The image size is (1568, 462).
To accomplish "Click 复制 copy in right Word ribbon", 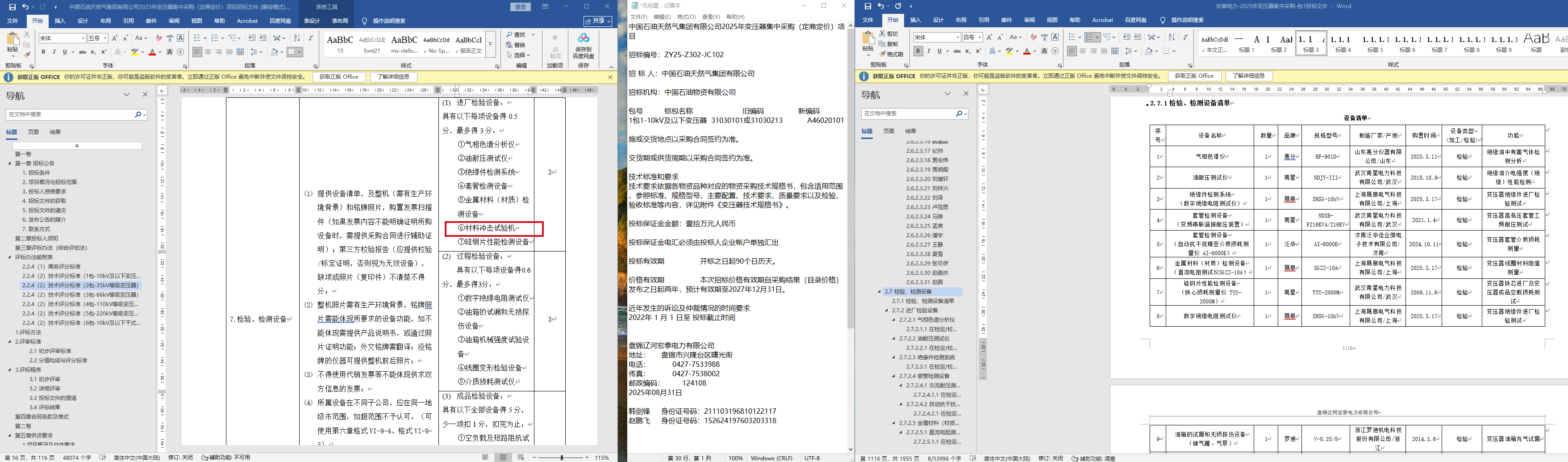I will 888,44.
